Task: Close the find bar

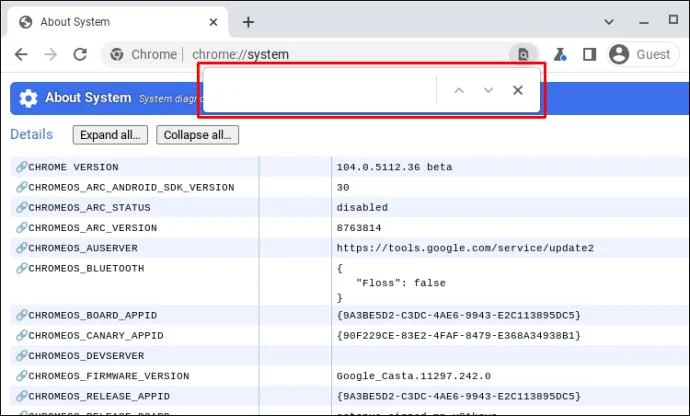Action: tap(518, 90)
